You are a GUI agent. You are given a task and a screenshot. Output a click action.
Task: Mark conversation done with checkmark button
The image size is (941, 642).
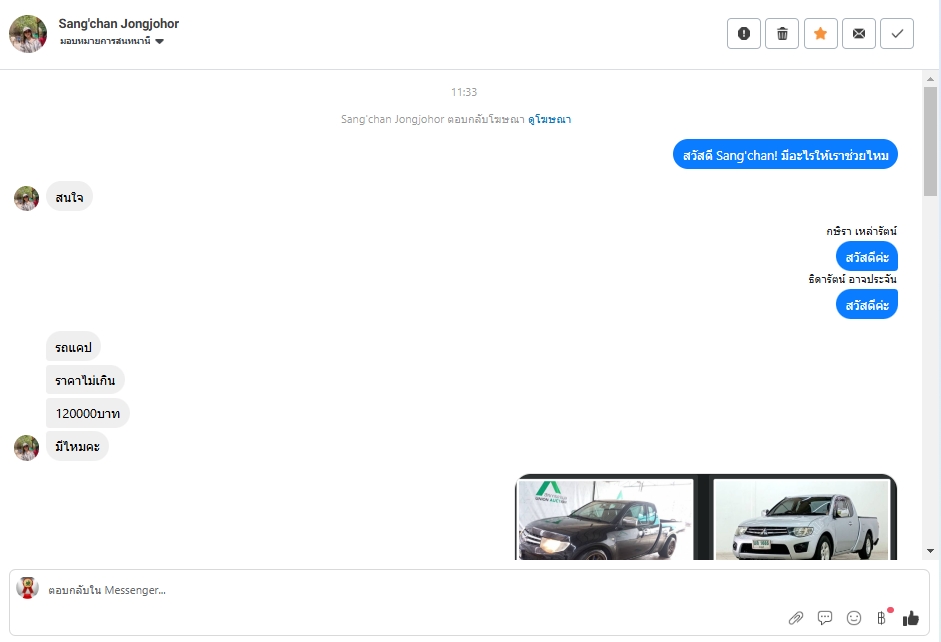(897, 34)
